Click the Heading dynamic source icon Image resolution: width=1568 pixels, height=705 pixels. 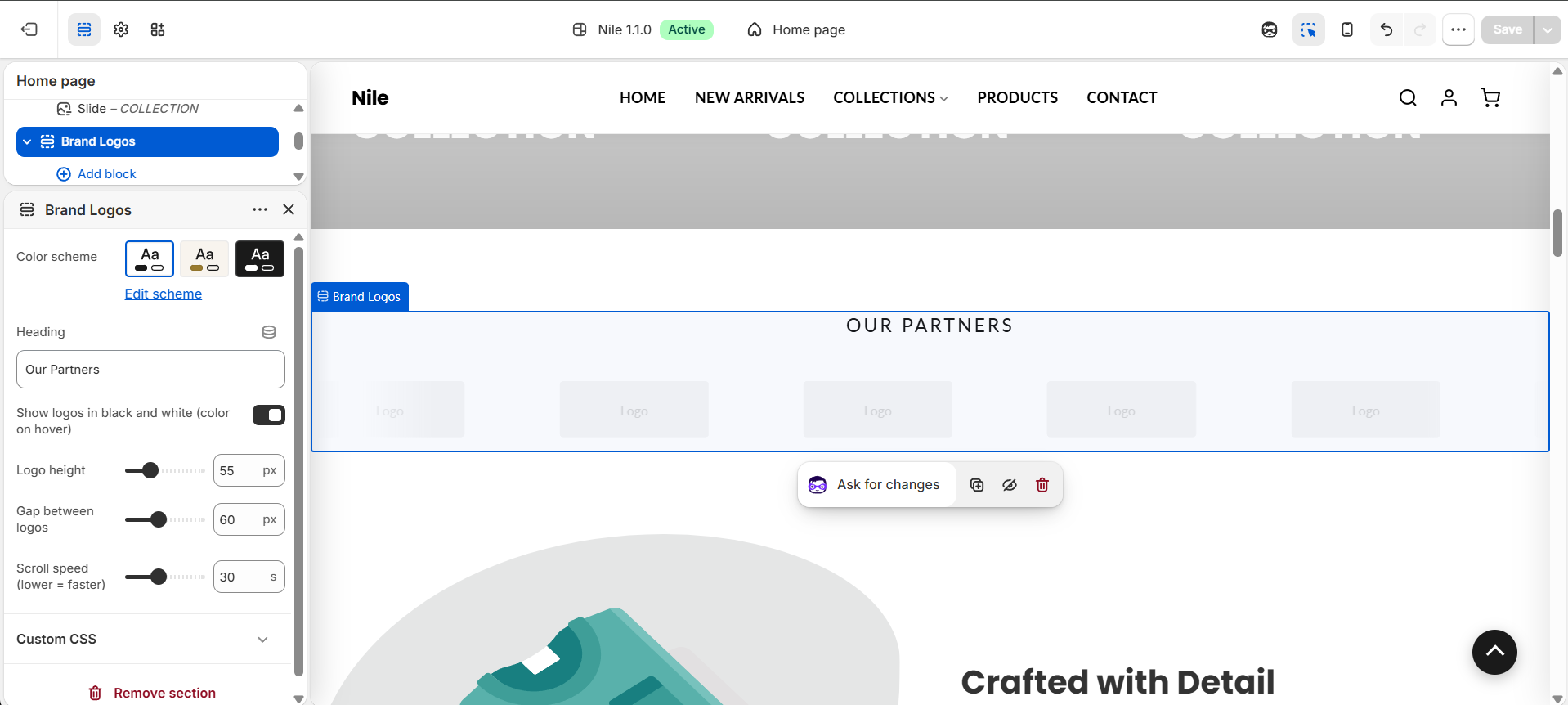(269, 332)
